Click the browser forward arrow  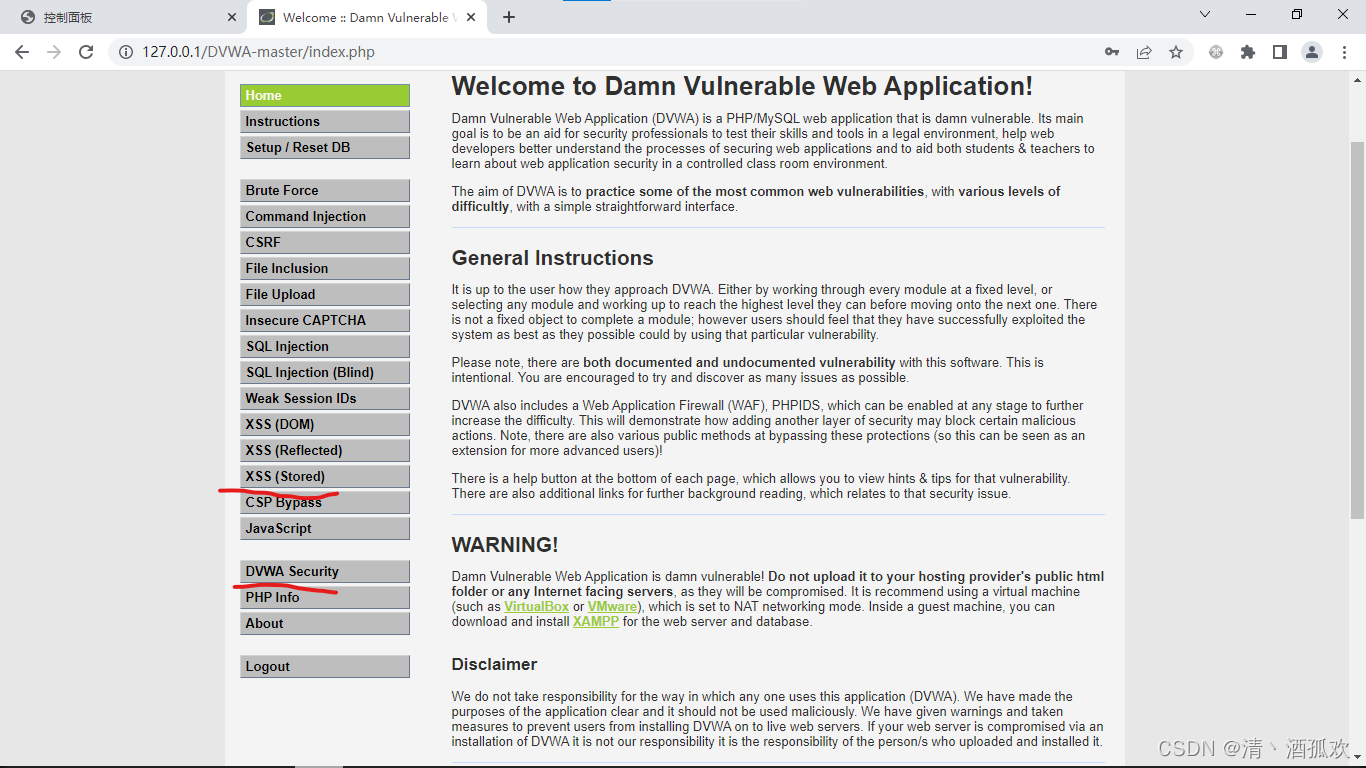pyautogui.click(x=54, y=52)
